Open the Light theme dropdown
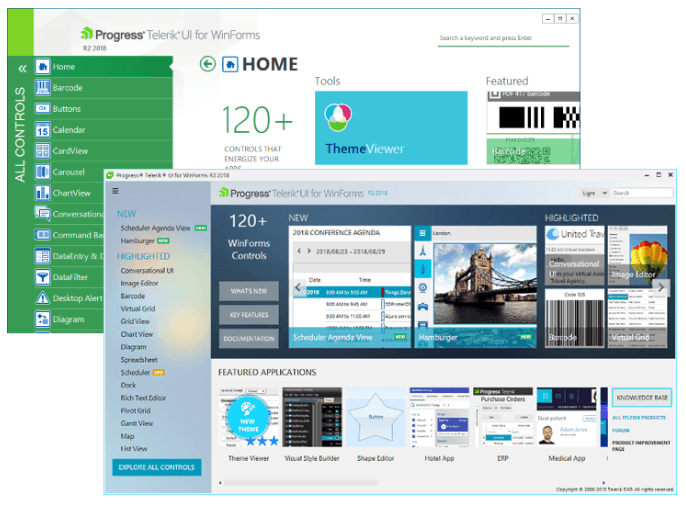 point(594,193)
